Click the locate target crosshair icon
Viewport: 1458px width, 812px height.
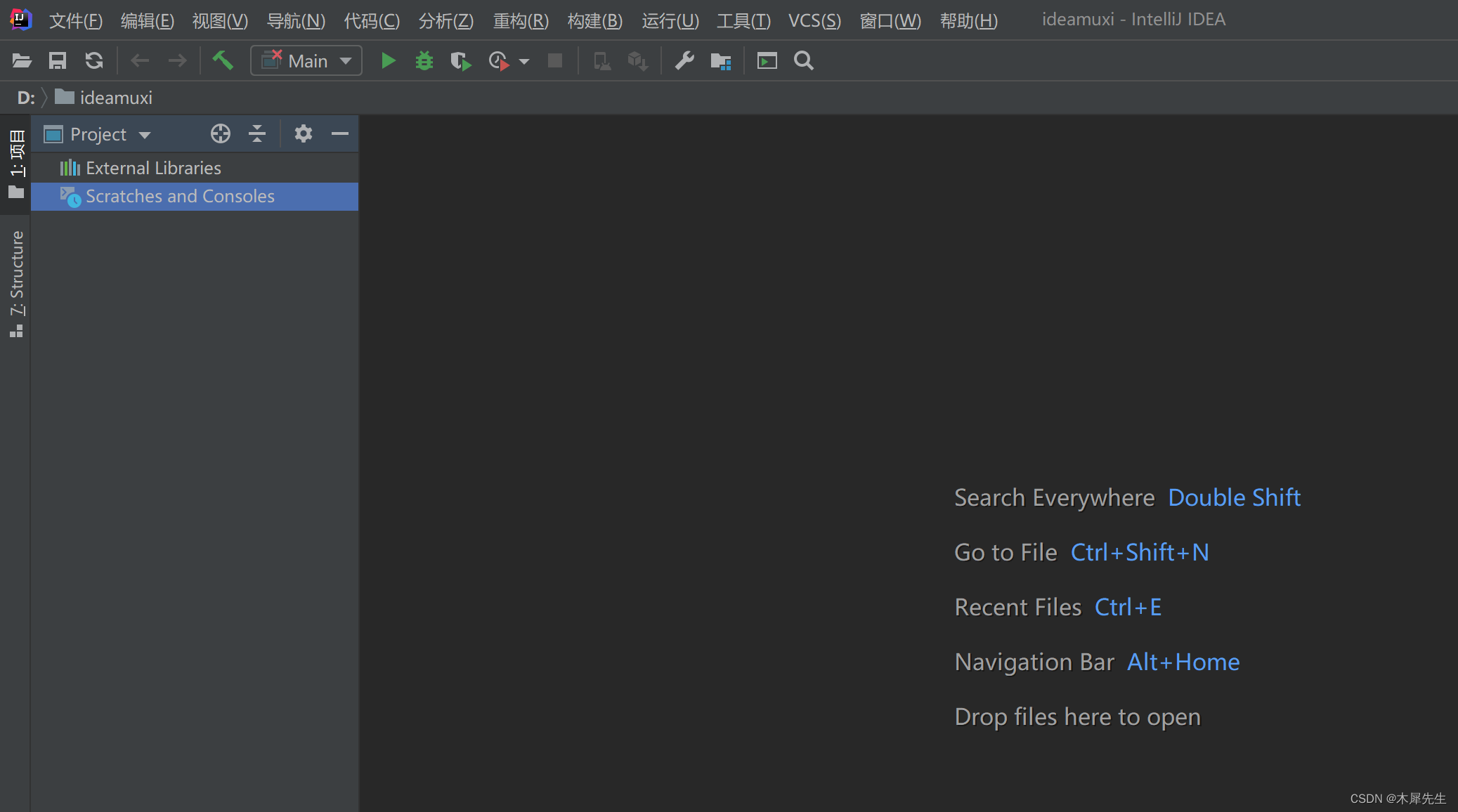[221, 133]
